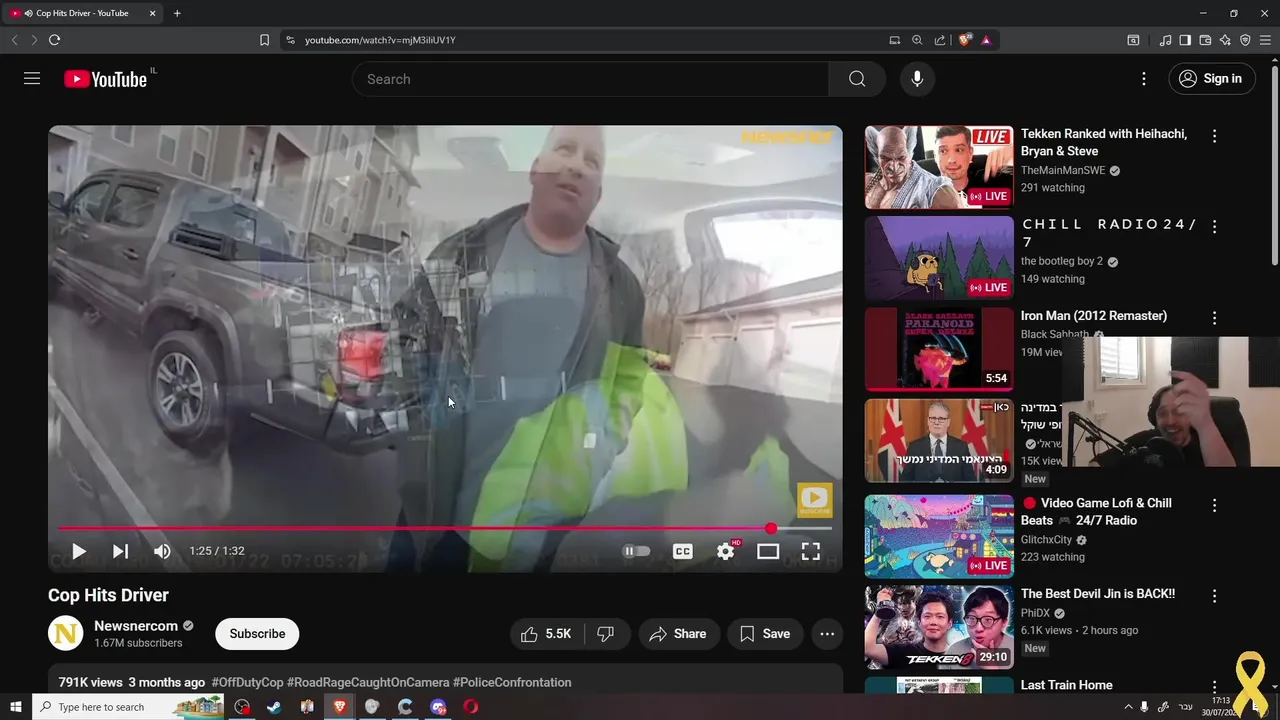The height and width of the screenshot is (720, 1280).
Task: Open more actions menu beside Save
Action: click(x=827, y=634)
